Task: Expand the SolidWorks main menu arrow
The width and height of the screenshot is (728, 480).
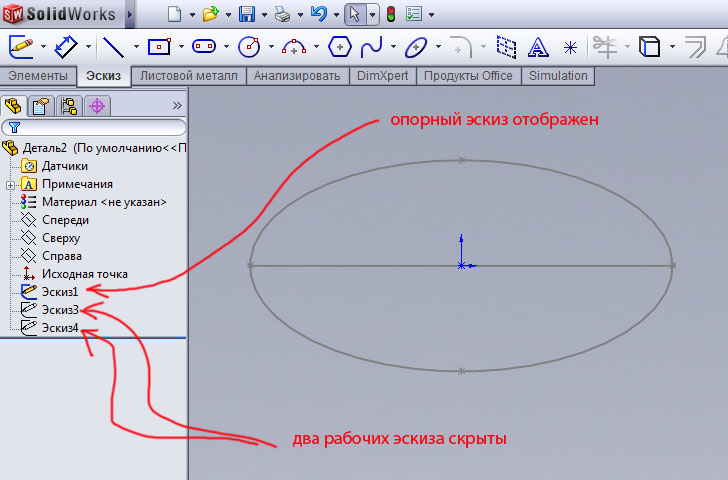Action: [130, 15]
